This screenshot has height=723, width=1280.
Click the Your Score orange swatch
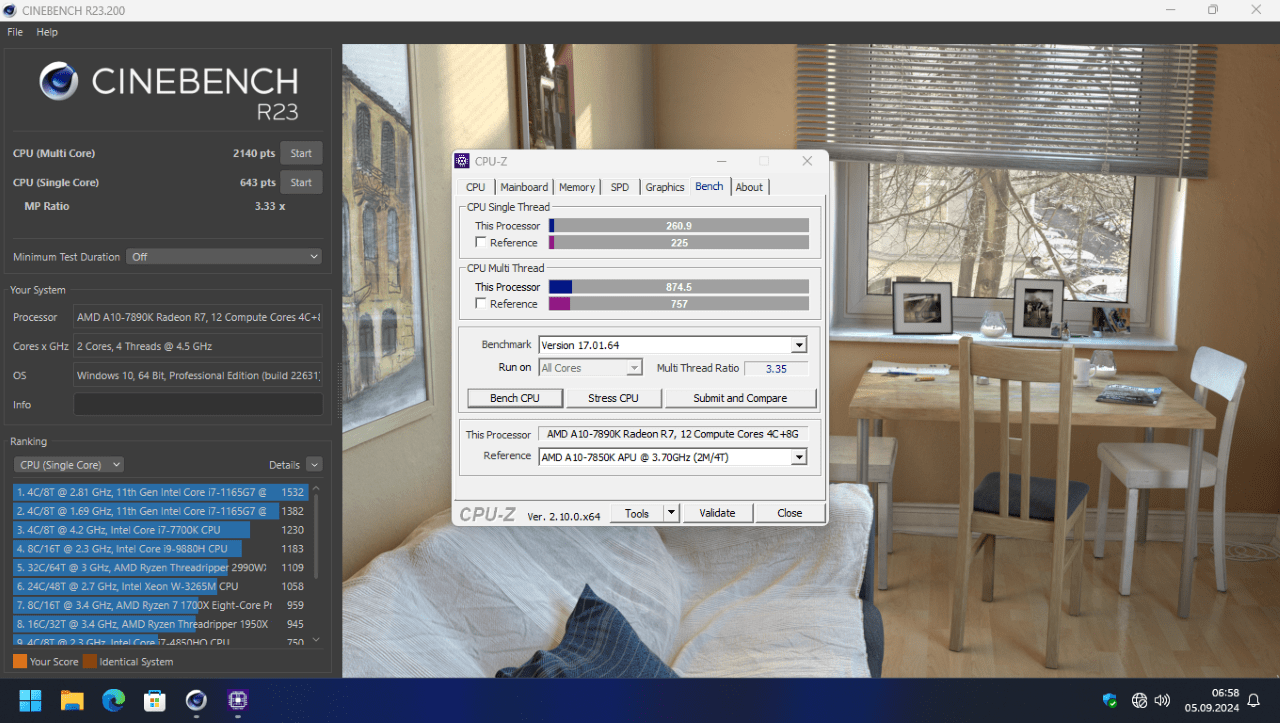(20, 661)
